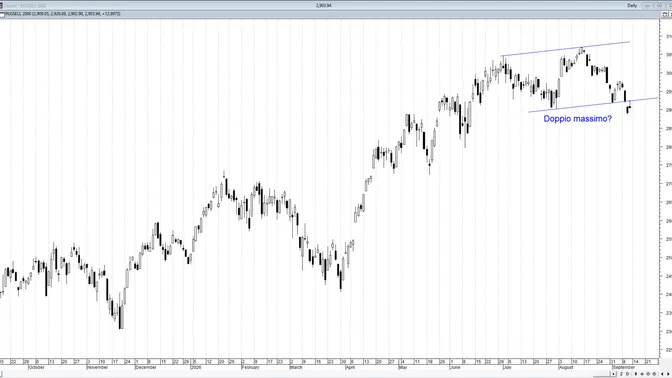Click the September label on date axis
672x378 pixels.
[624, 368]
